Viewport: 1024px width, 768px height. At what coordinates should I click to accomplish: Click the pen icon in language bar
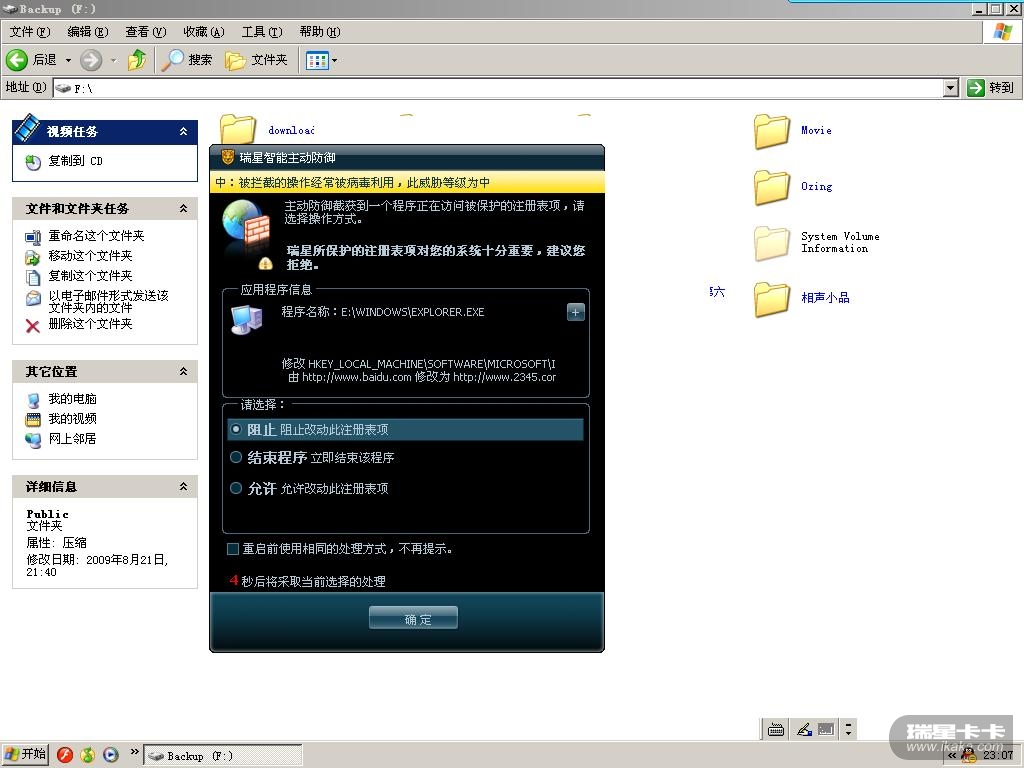point(804,729)
